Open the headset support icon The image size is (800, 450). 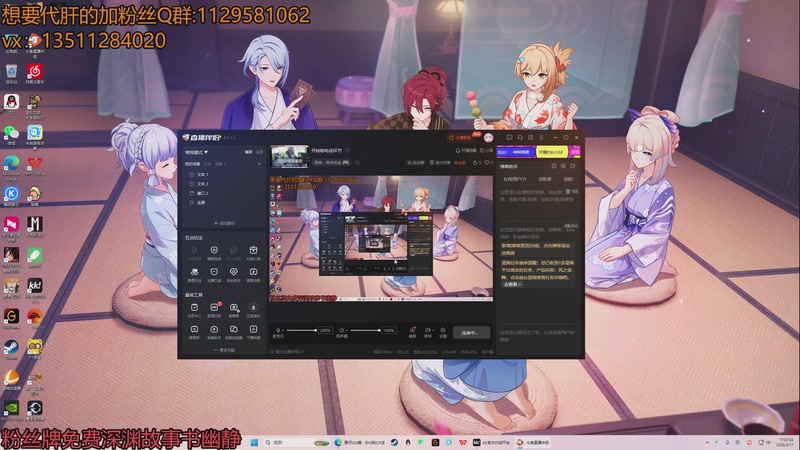click(519, 138)
